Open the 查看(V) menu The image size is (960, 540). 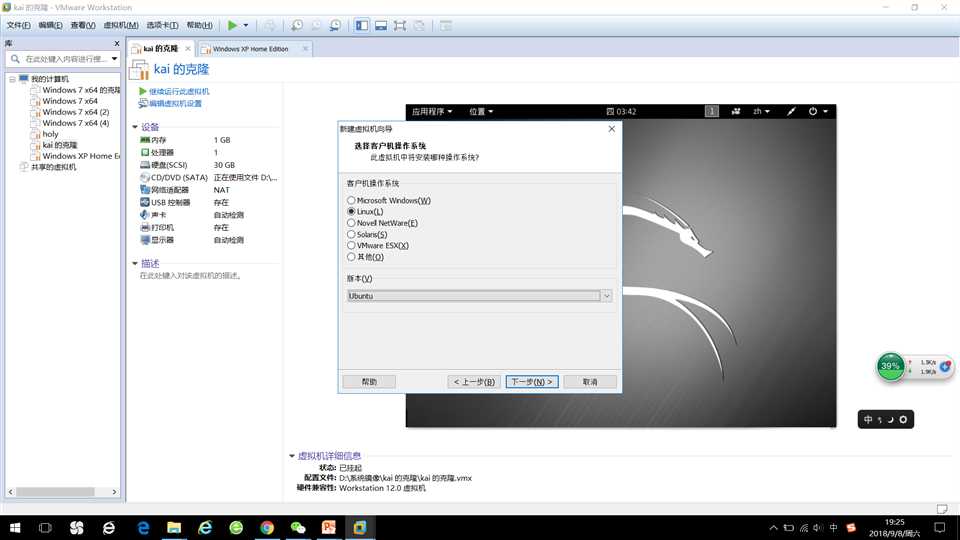[x=83, y=25]
